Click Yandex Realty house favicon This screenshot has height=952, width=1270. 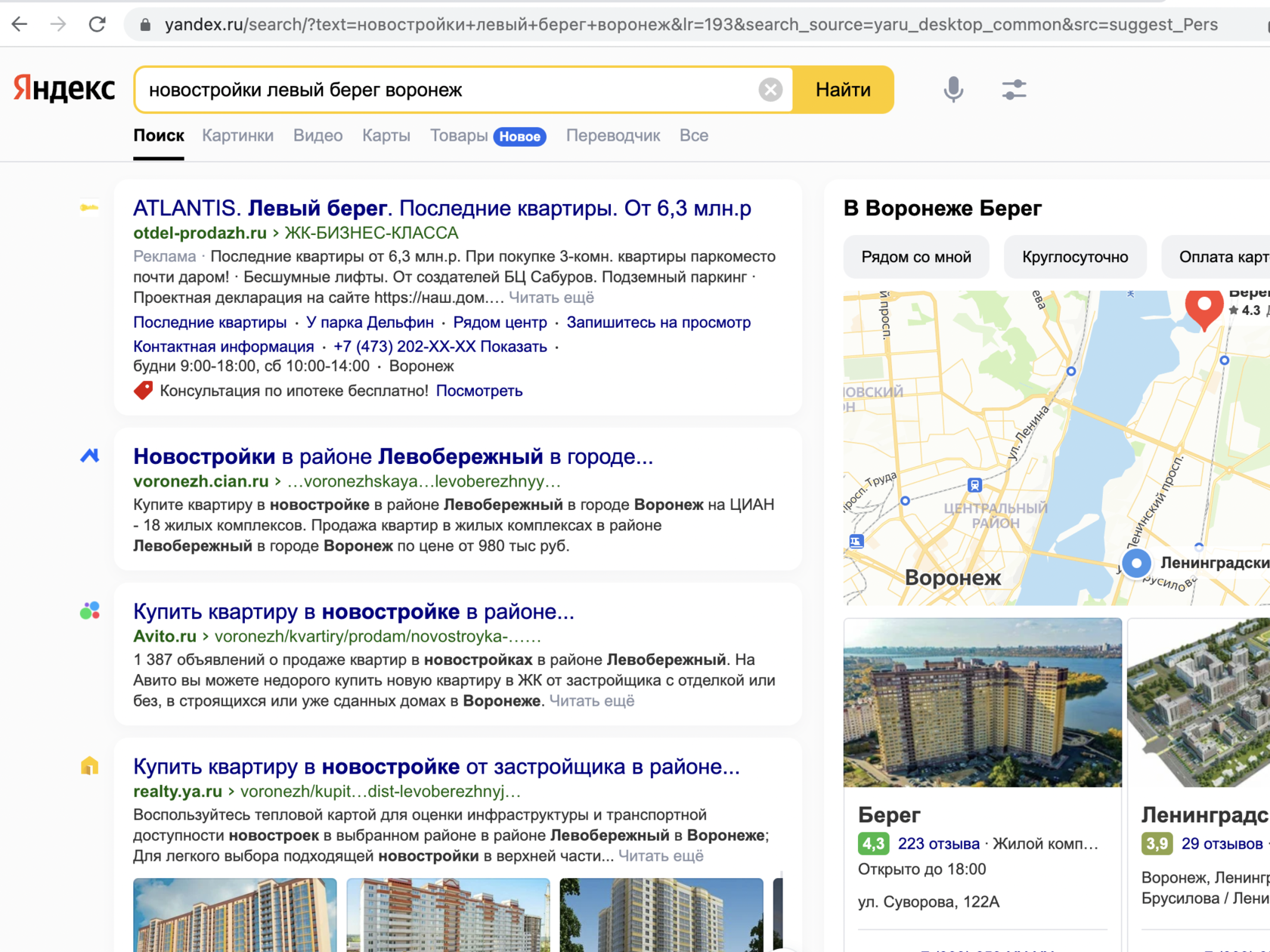90,765
